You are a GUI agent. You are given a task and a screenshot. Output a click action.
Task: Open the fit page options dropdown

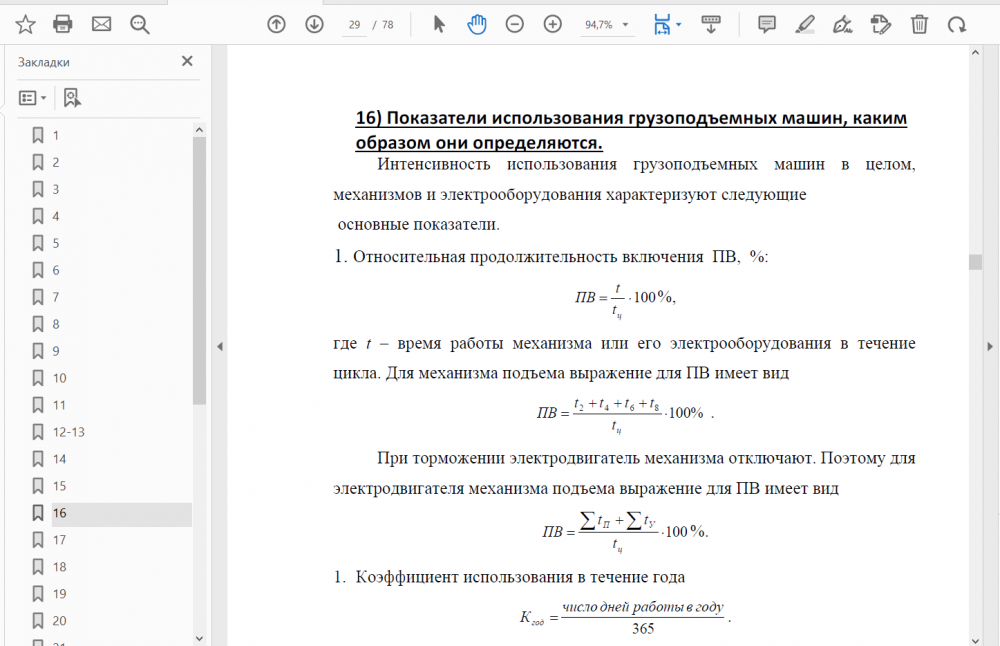pyautogui.click(x=679, y=25)
